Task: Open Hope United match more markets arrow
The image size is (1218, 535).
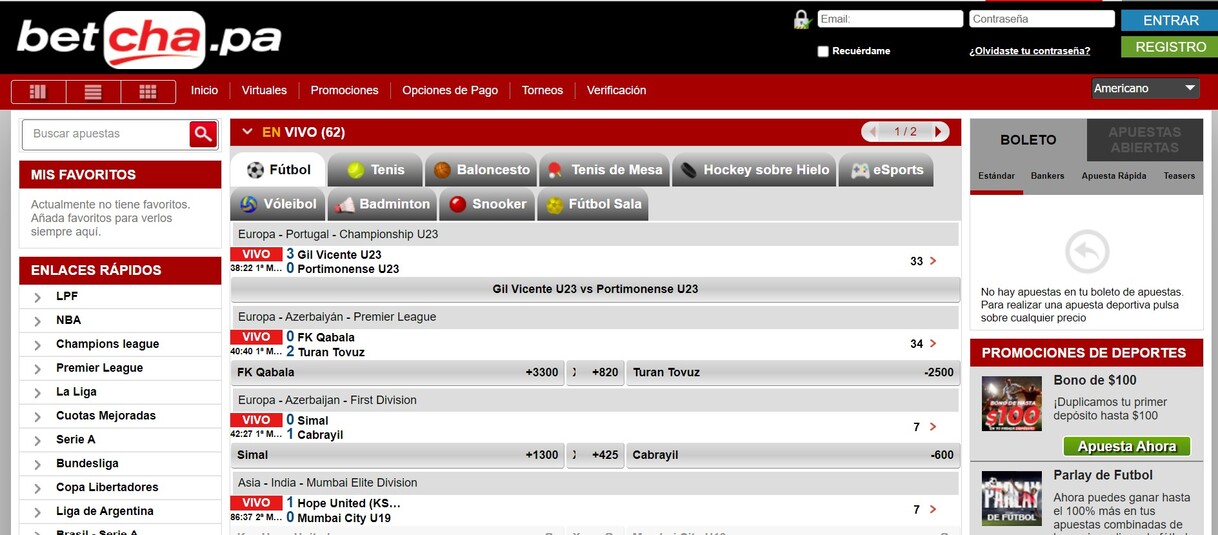Action: 933,510
